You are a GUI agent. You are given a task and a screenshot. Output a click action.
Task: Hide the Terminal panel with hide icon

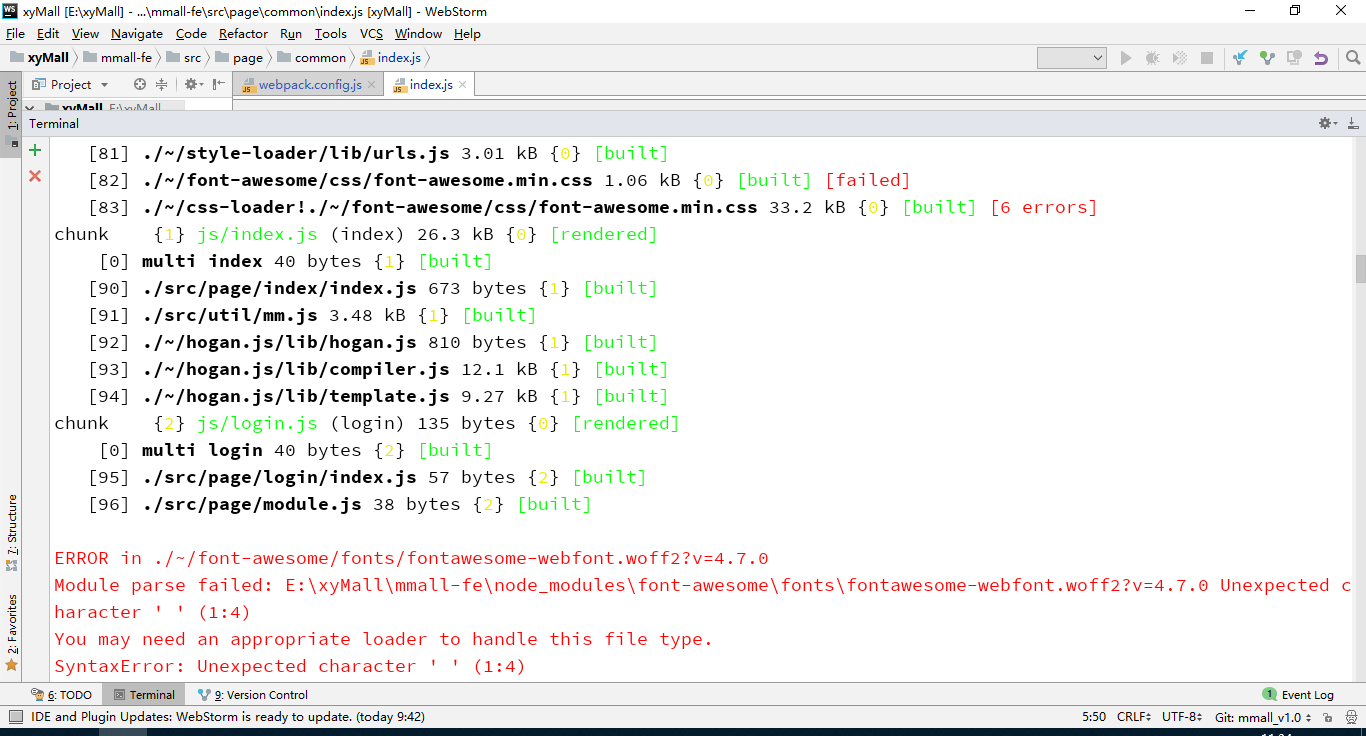[x=1353, y=123]
